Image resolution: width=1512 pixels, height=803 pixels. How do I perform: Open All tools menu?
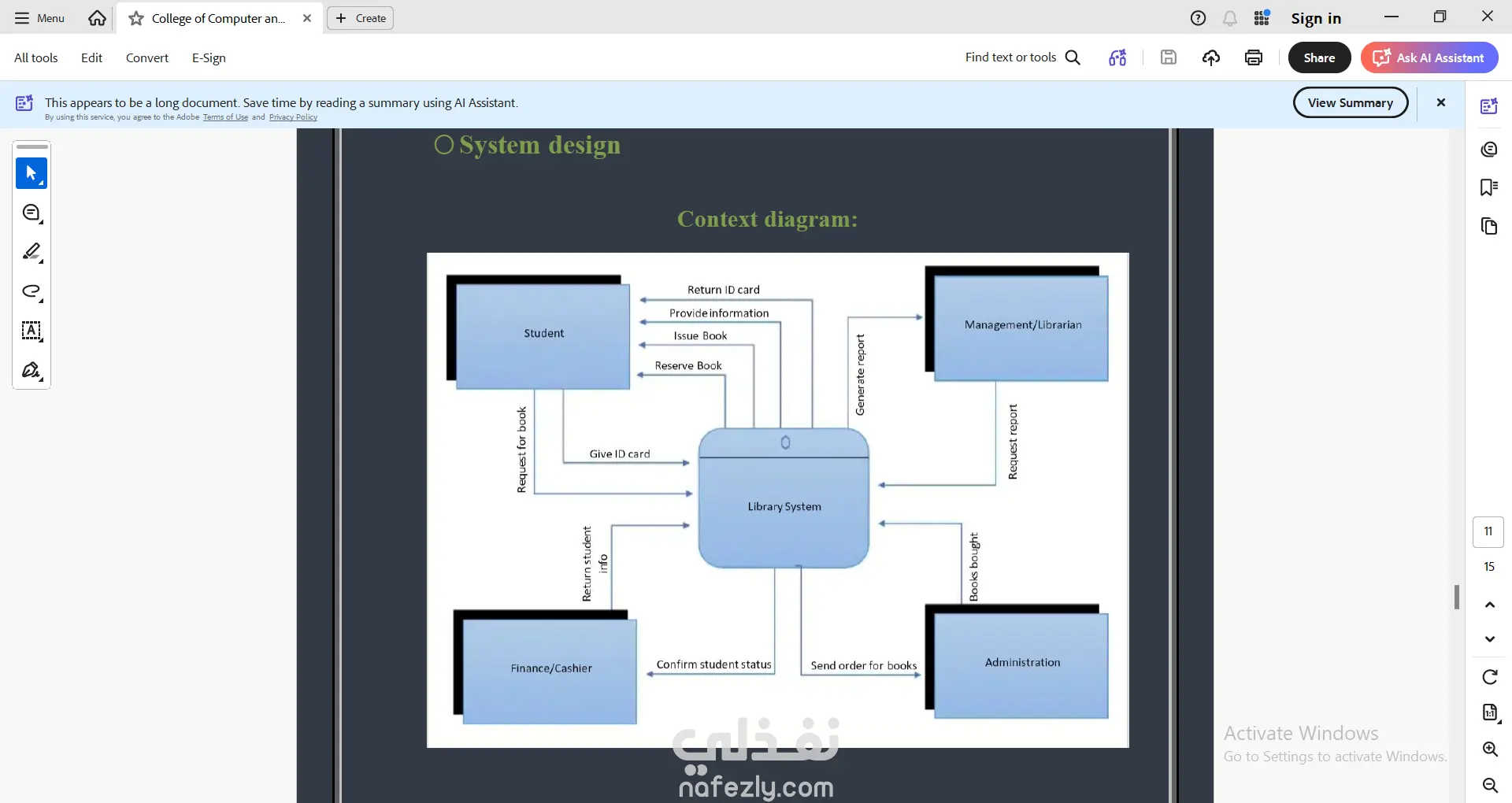[36, 57]
